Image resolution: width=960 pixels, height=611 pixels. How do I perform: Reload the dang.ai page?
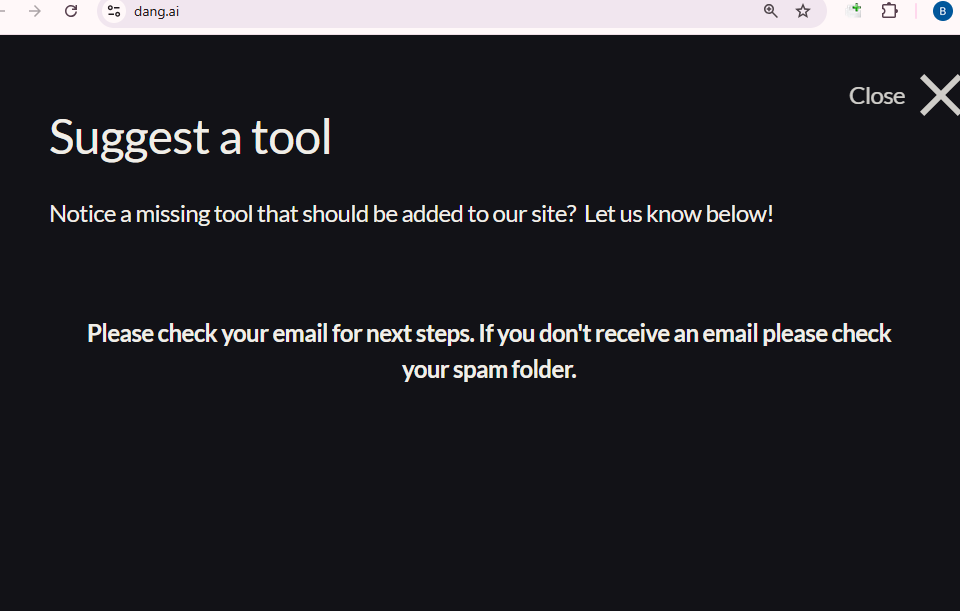click(71, 11)
